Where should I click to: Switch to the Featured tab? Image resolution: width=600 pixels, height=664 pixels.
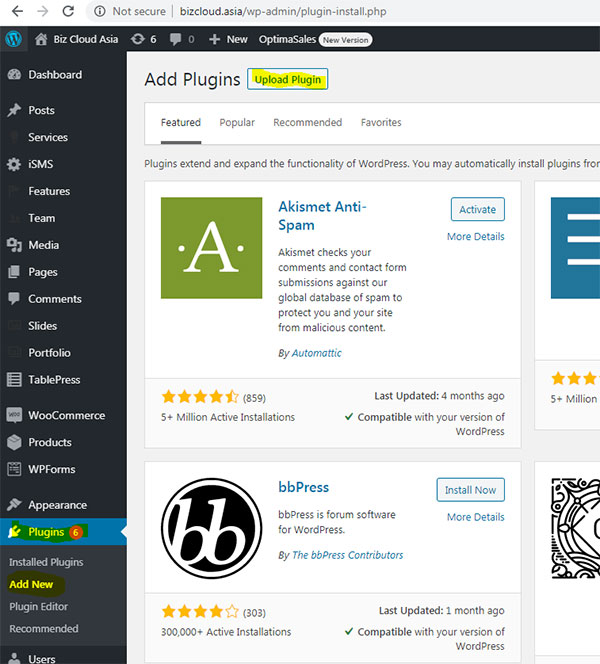coord(181,122)
